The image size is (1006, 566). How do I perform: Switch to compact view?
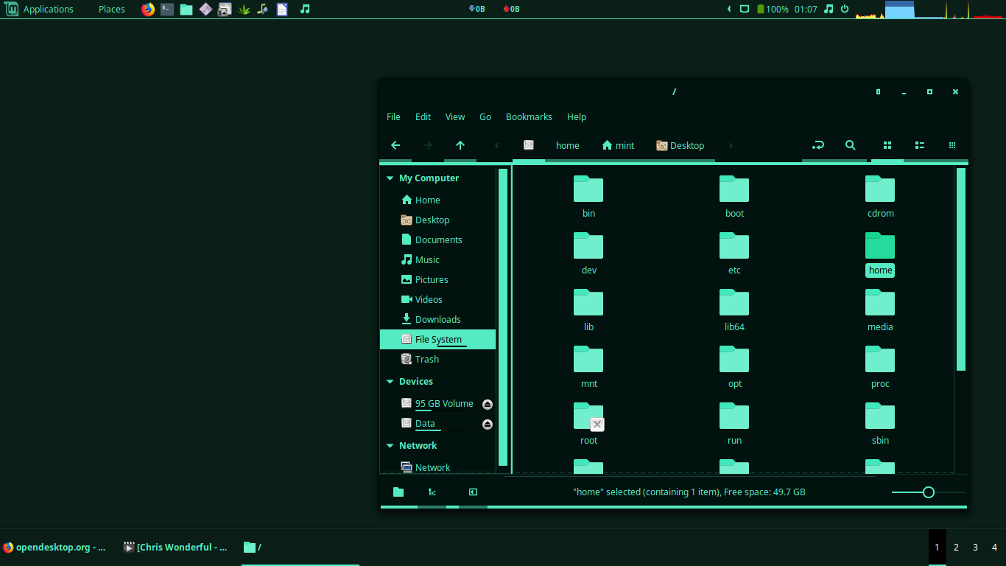(x=952, y=146)
